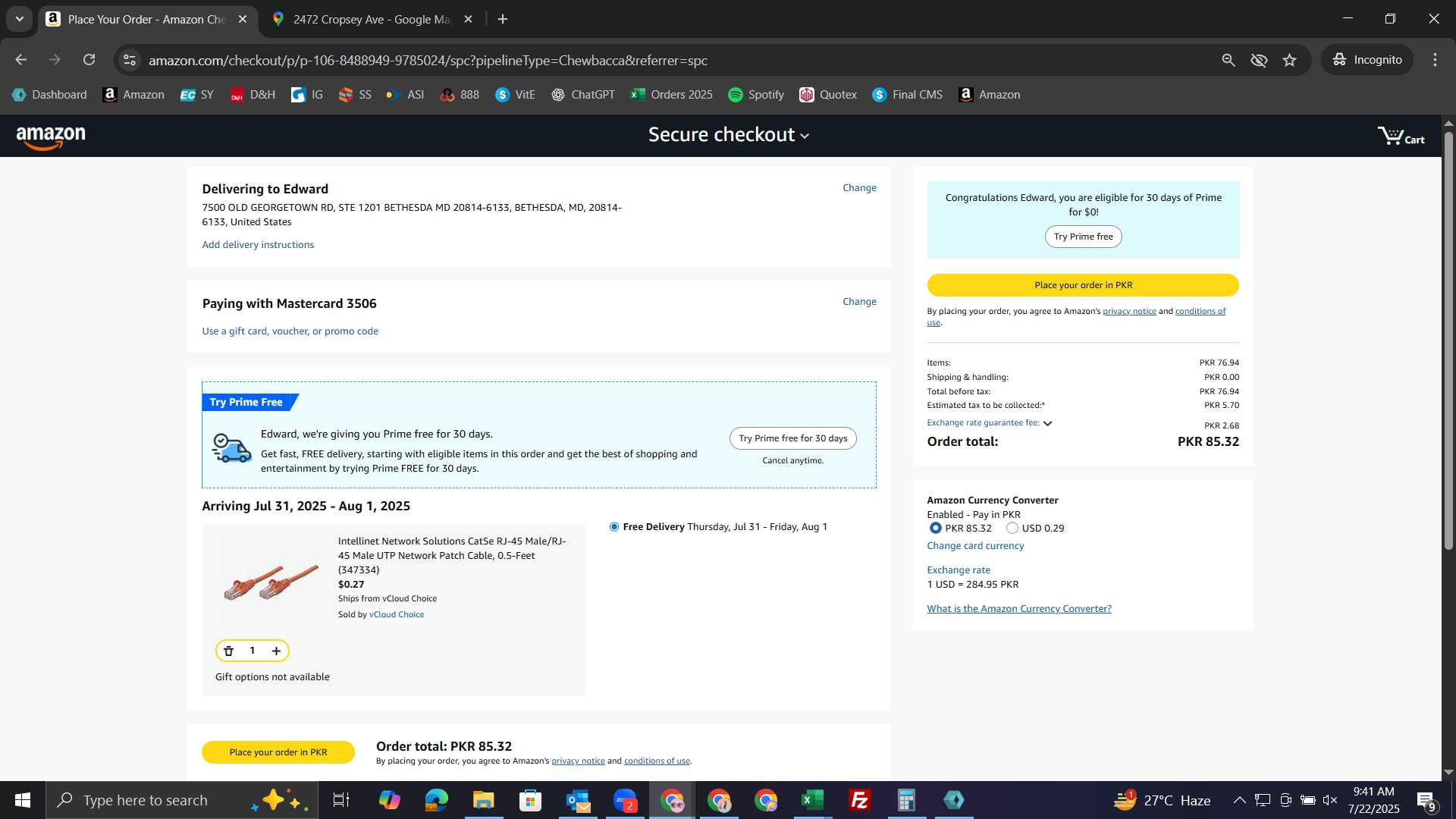The height and width of the screenshot is (819, 1456).
Task: Select the Free Delivery shipping option
Action: pos(614,527)
